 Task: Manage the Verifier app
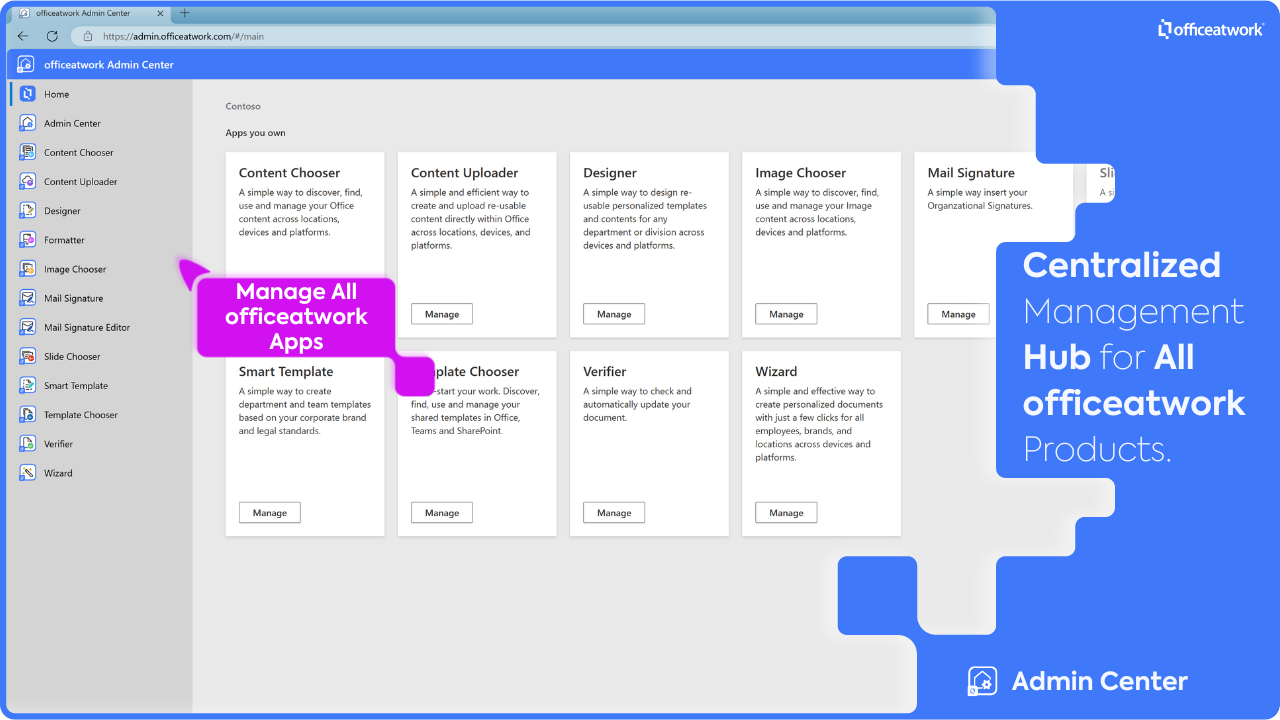pos(614,513)
